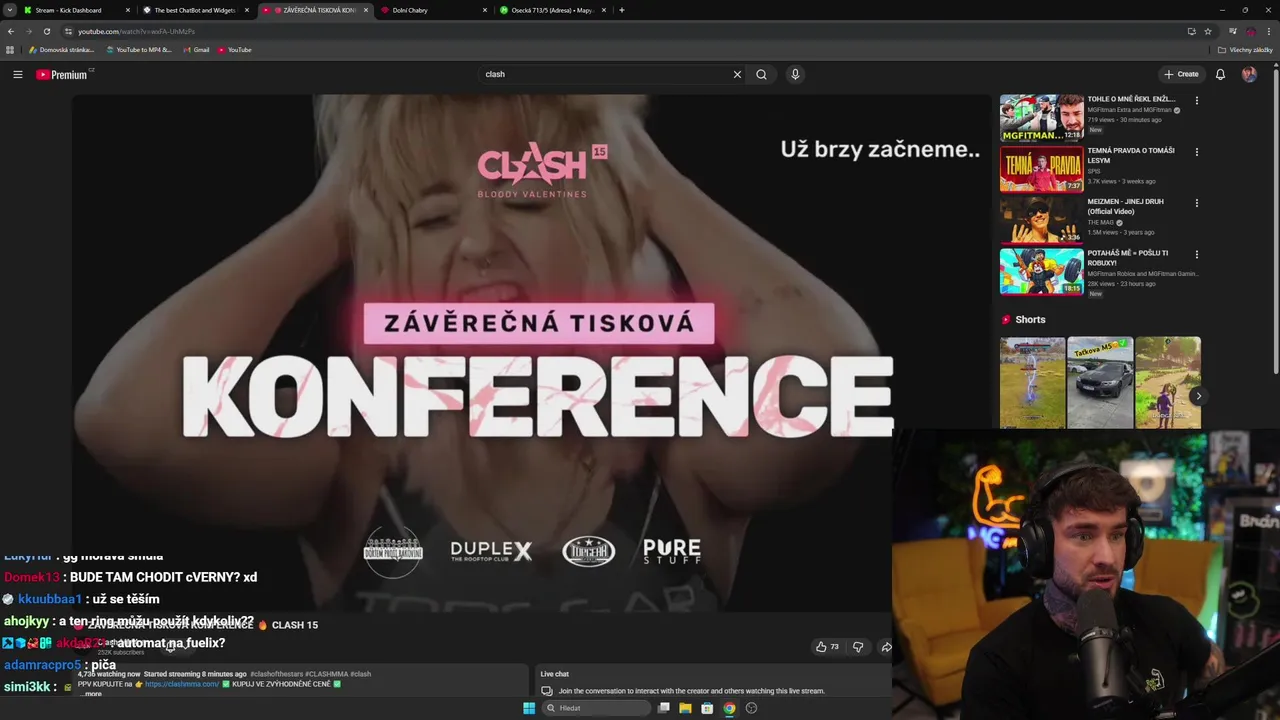The image size is (1280, 720).
Task: Open a new browser tab
Action: tap(622, 10)
